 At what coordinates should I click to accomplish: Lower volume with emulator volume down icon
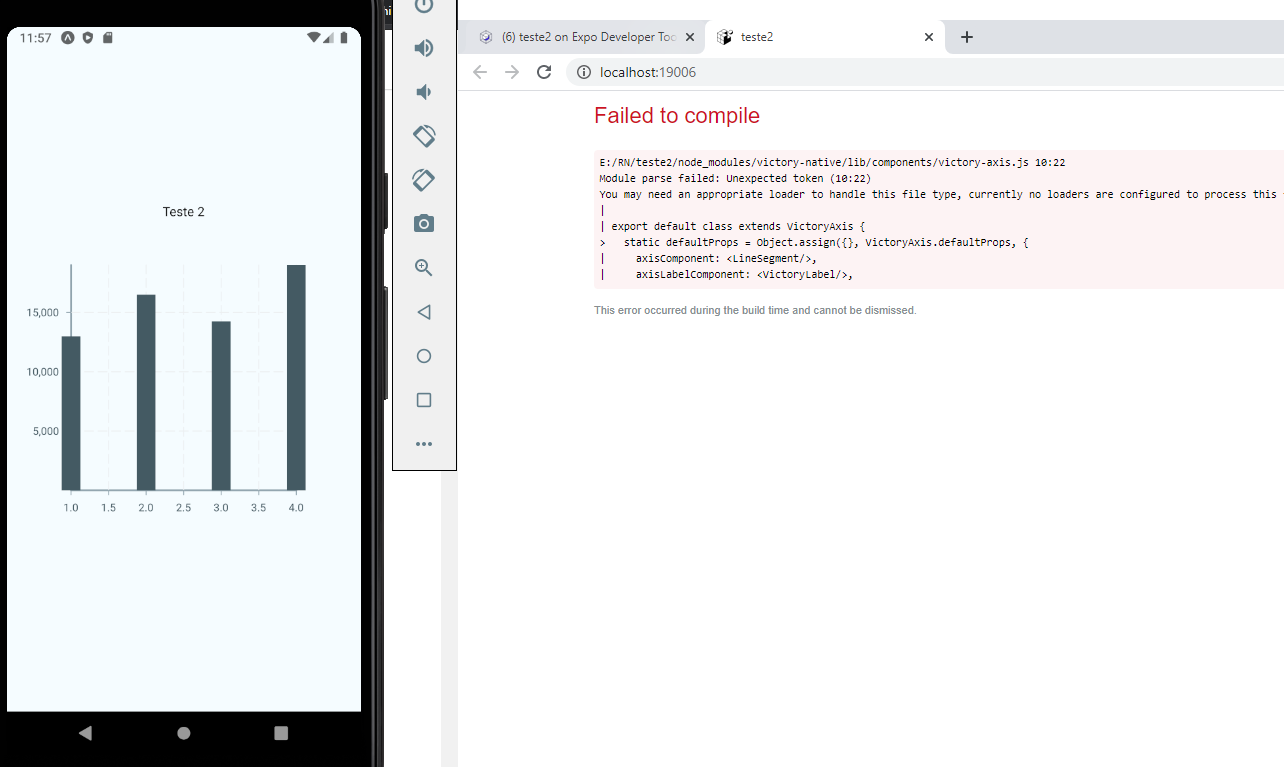click(424, 92)
